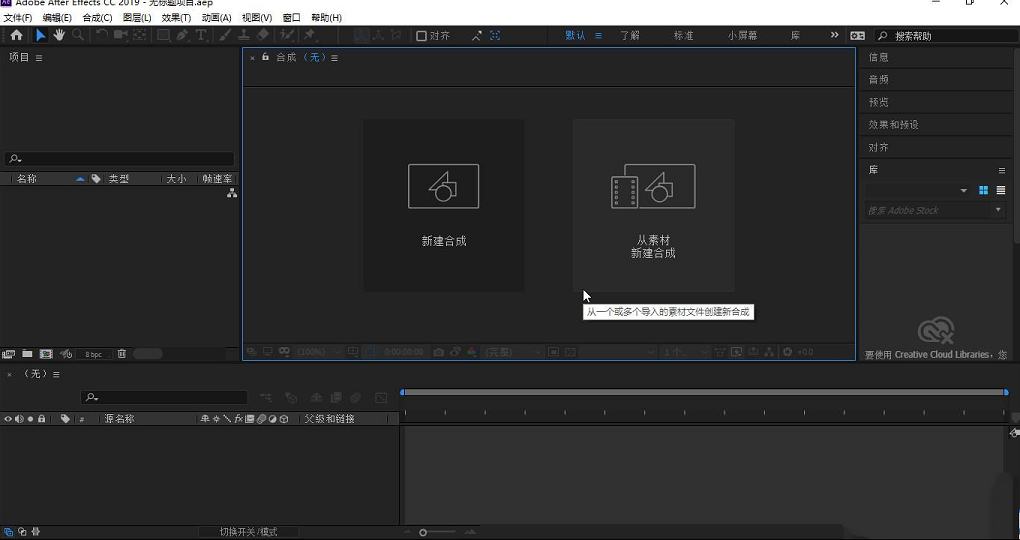Click the timeline zoom slider at the bottom

pyautogui.click(x=424, y=532)
